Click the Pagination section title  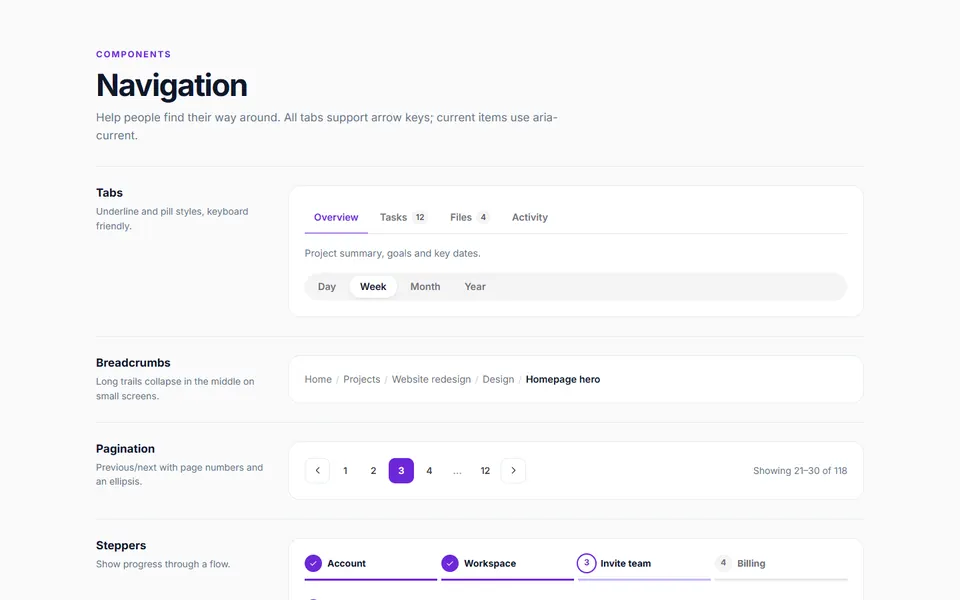[125, 449]
